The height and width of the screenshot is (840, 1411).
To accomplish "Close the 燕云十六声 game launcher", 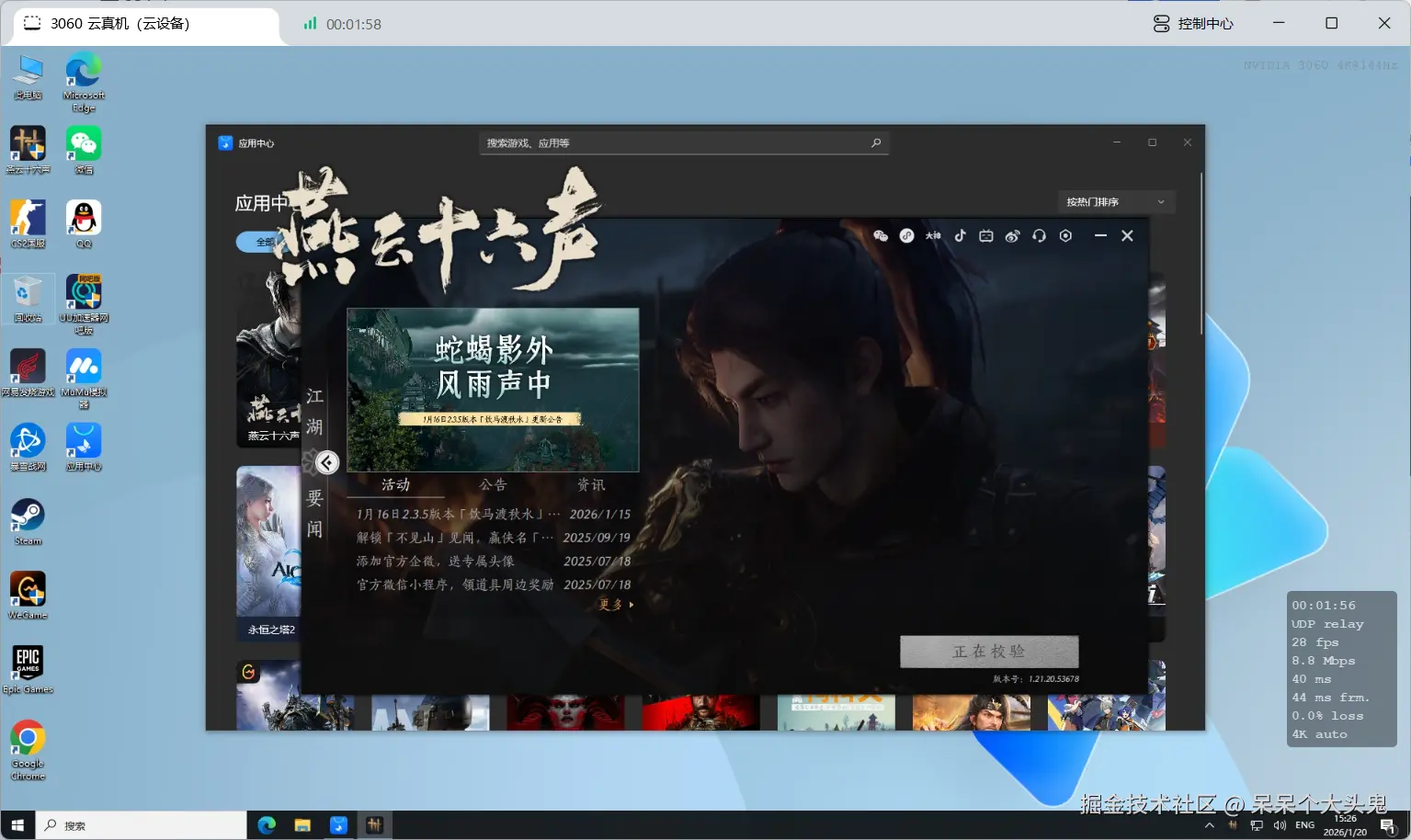I will [1127, 236].
